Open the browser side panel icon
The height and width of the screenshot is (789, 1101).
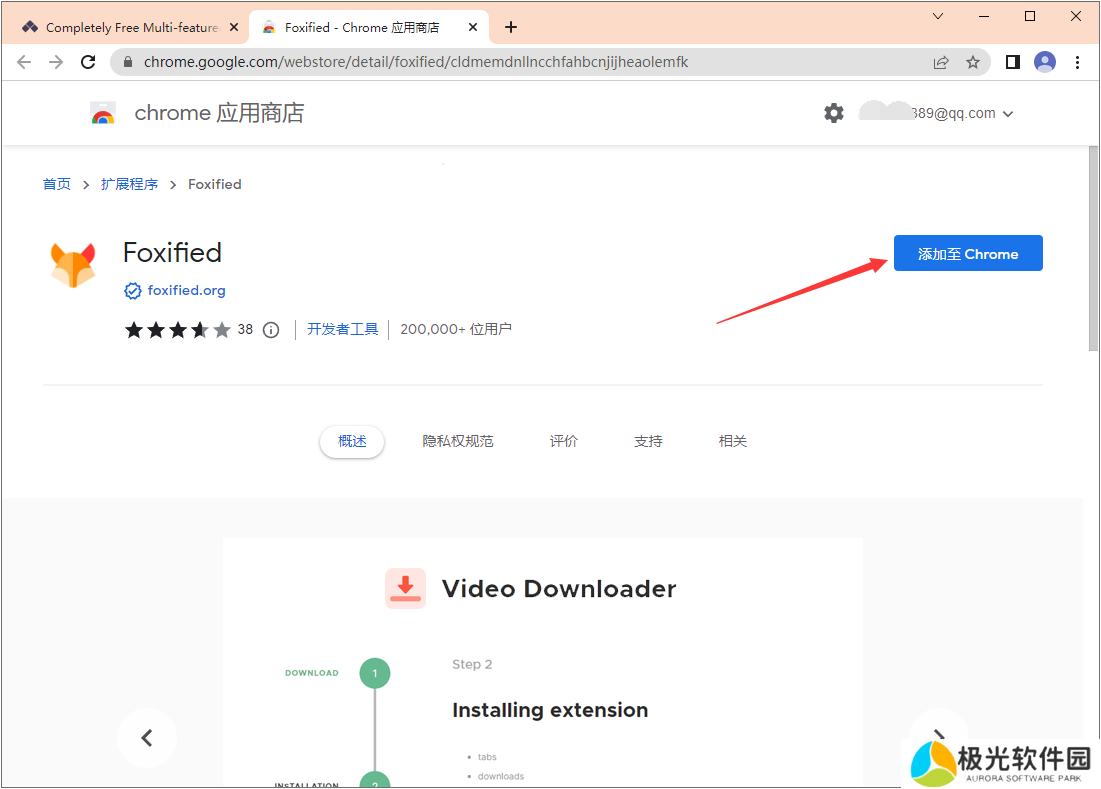click(x=1013, y=62)
